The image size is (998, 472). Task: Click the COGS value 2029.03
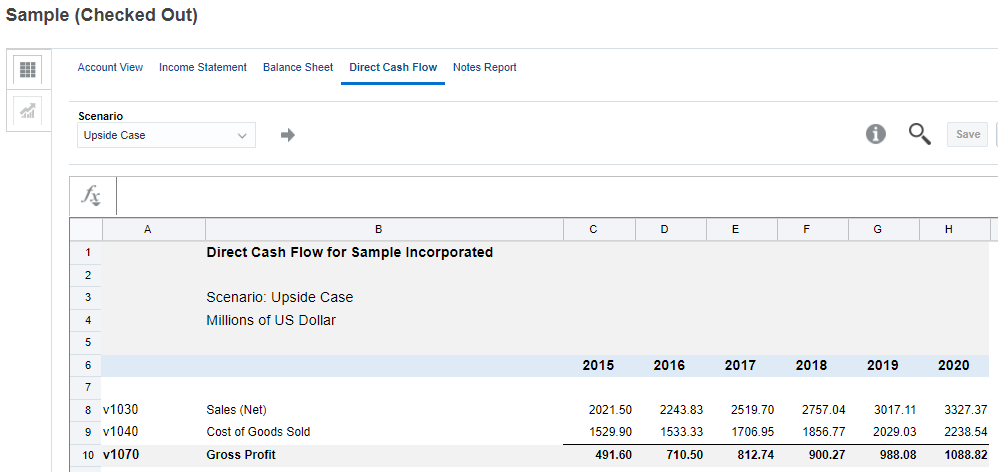884,433
